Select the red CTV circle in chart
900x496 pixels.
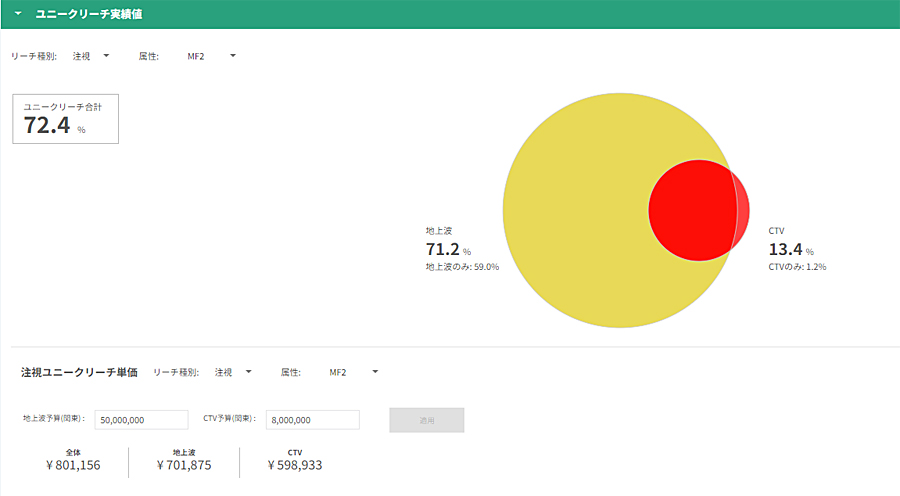(x=699, y=211)
